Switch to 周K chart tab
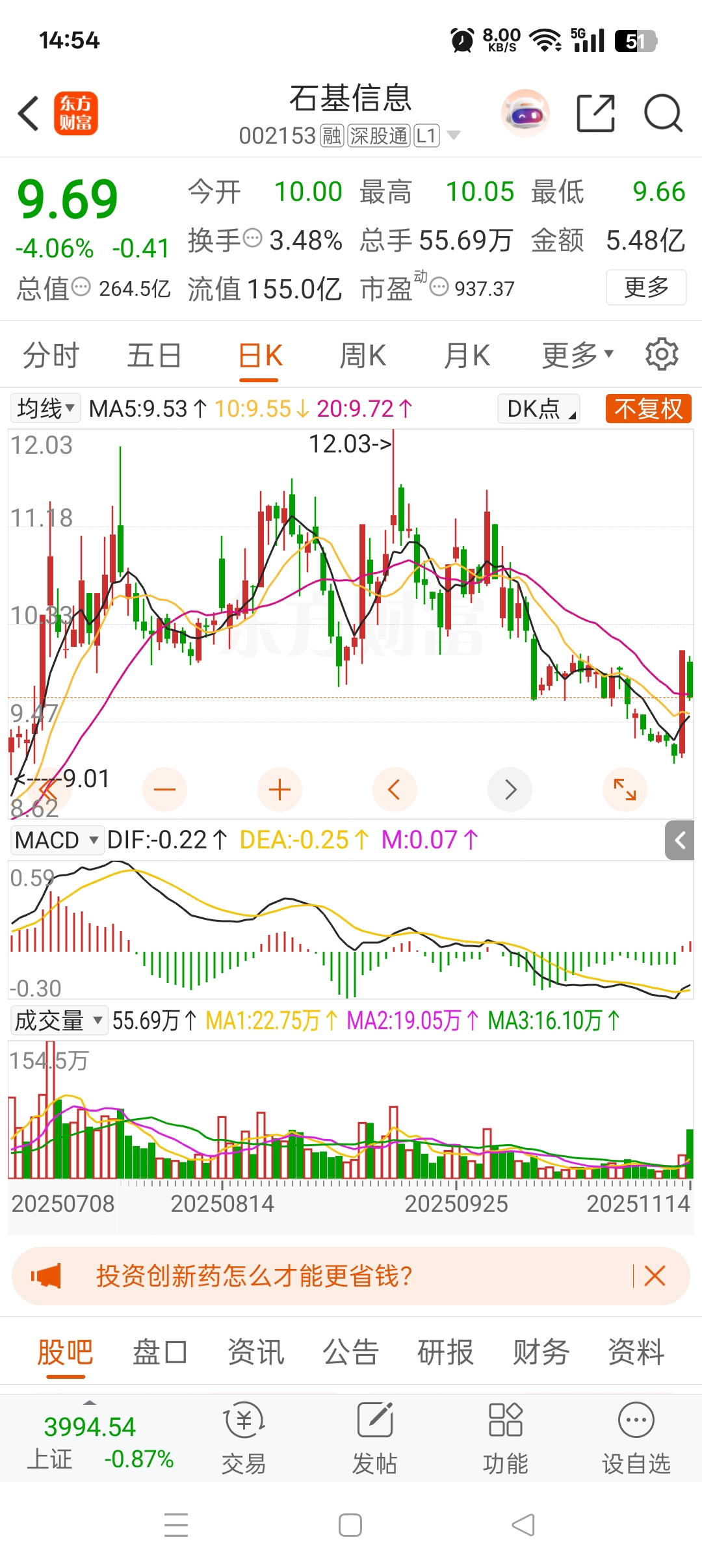This screenshot has width=702, height=1568. pyautogui.click(x=363, y=355)
